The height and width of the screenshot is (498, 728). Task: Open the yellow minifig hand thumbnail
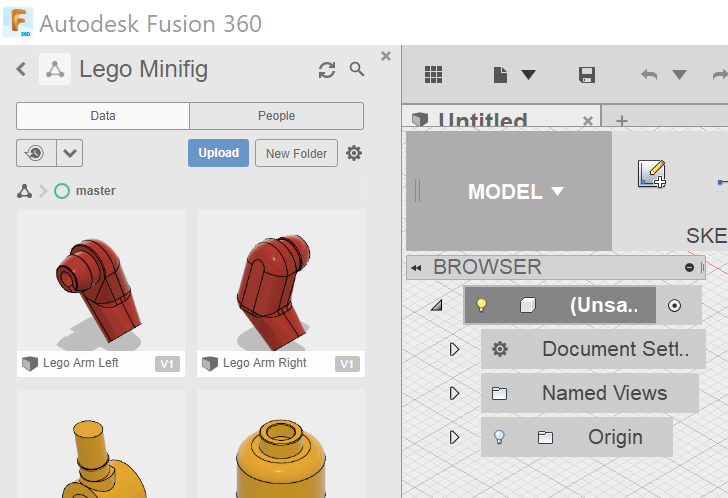[100, 444]
